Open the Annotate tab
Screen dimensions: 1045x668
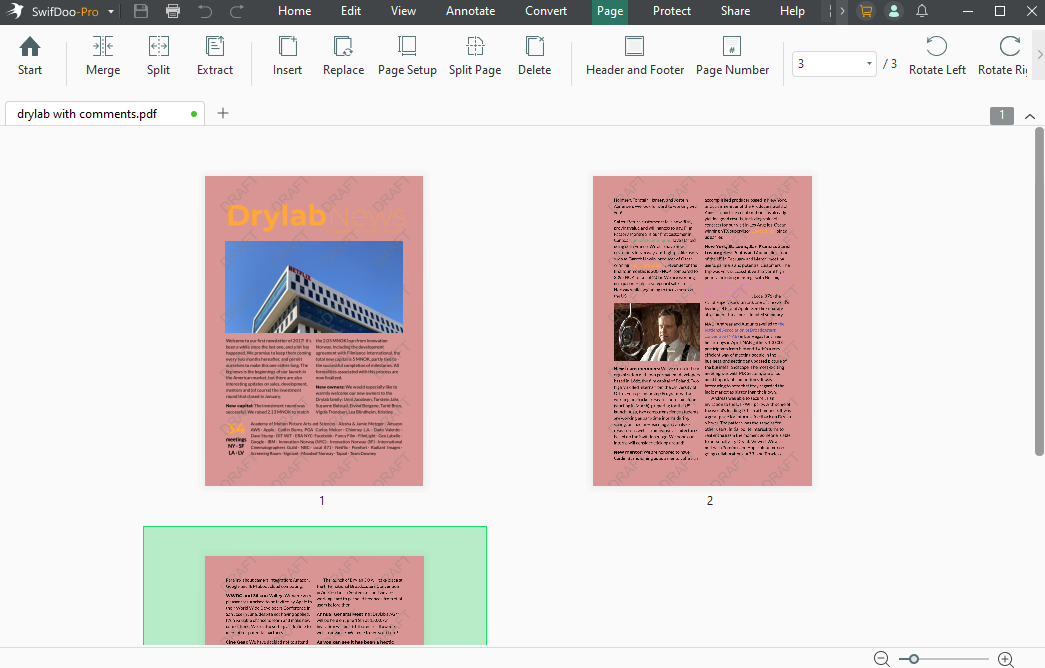tap(471, 11)
